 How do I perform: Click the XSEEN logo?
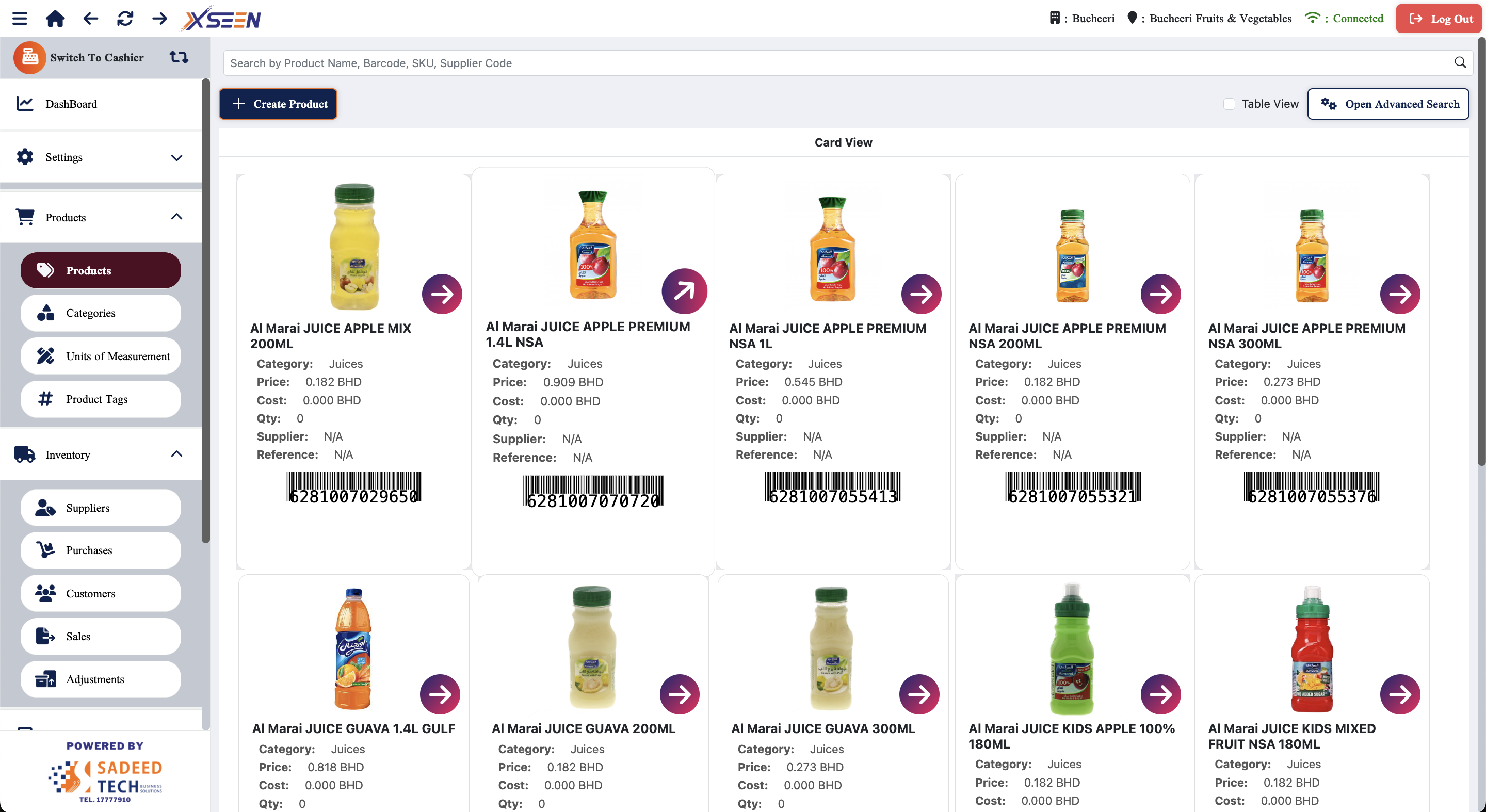[221, 19]
